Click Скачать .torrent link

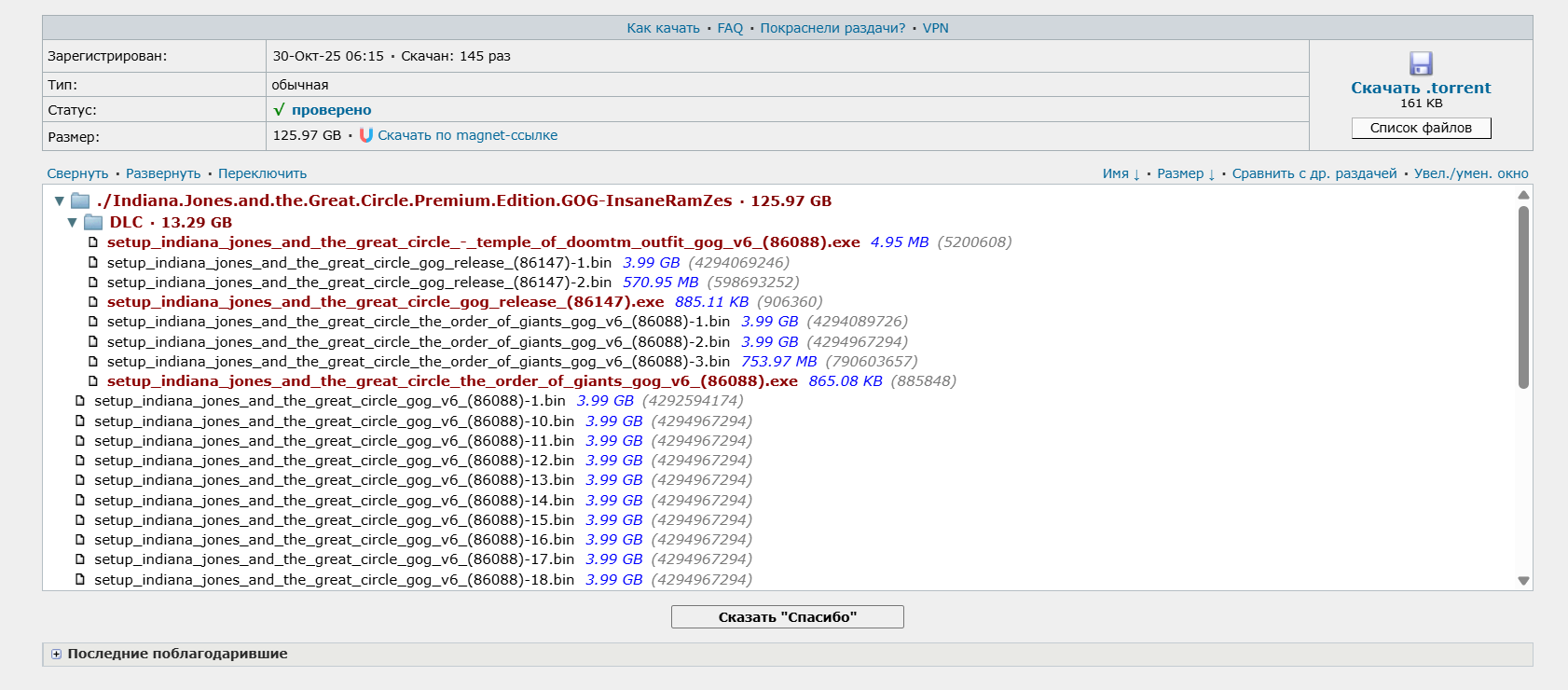[x=1421, y=88]
